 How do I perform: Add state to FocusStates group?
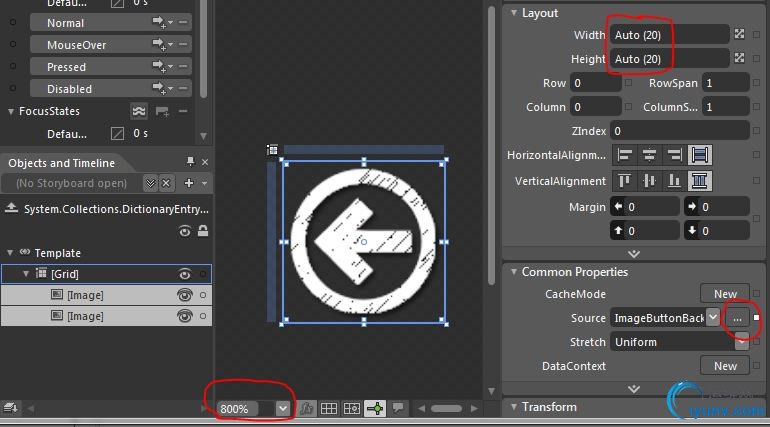pyautogui.click(x=162, y=111)
